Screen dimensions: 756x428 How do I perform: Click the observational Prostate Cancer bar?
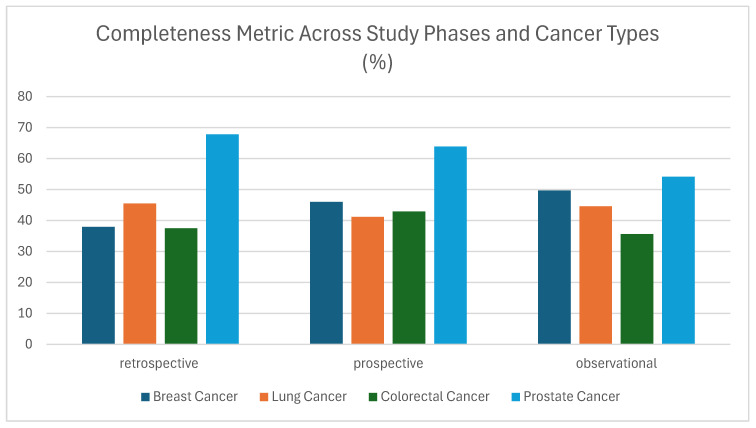678,260
